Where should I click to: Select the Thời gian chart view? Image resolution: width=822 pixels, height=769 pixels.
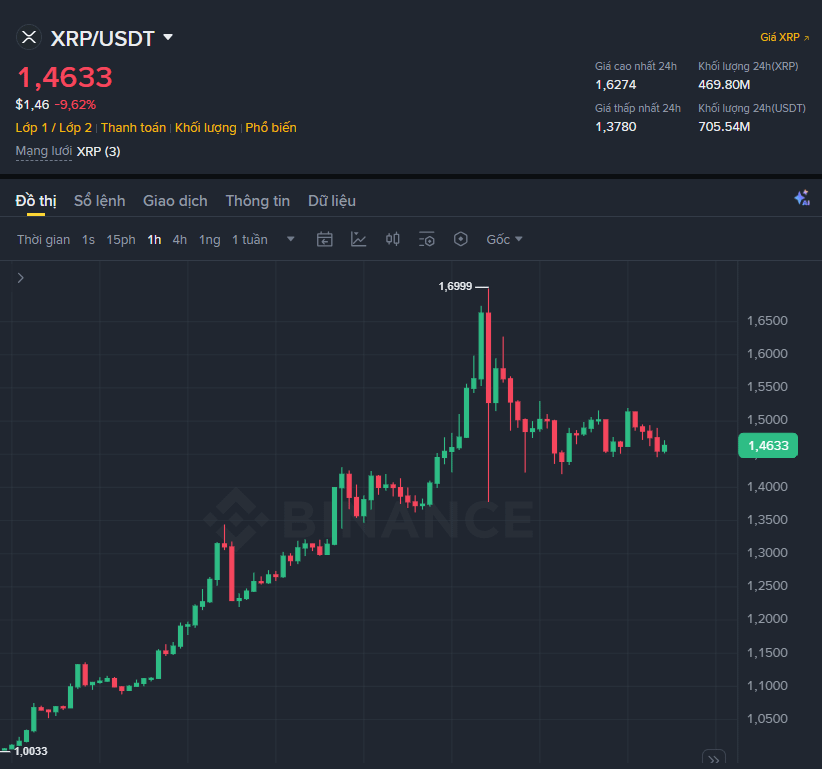44,240
